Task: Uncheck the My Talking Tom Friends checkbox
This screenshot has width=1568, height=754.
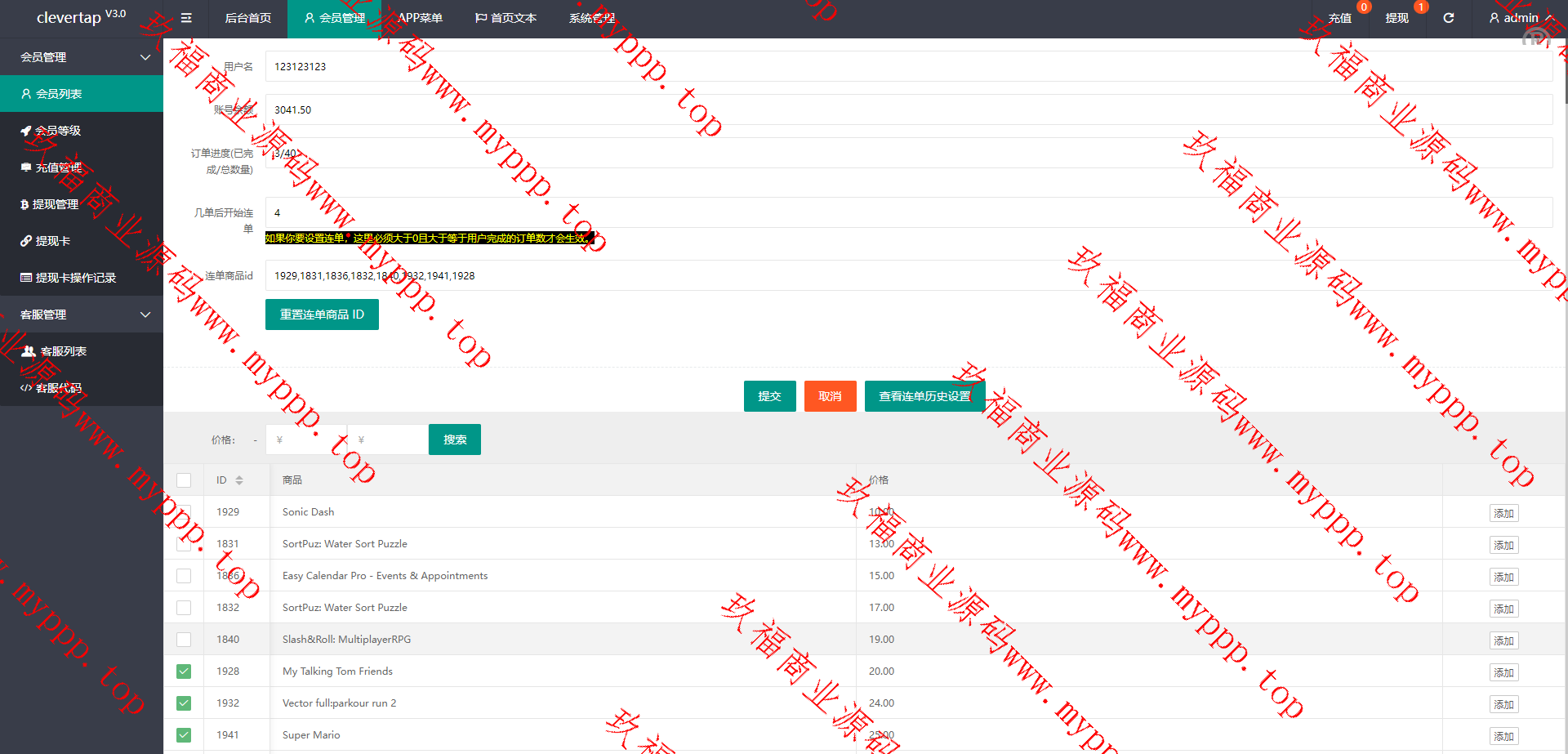Action: (x=184, y=671)
